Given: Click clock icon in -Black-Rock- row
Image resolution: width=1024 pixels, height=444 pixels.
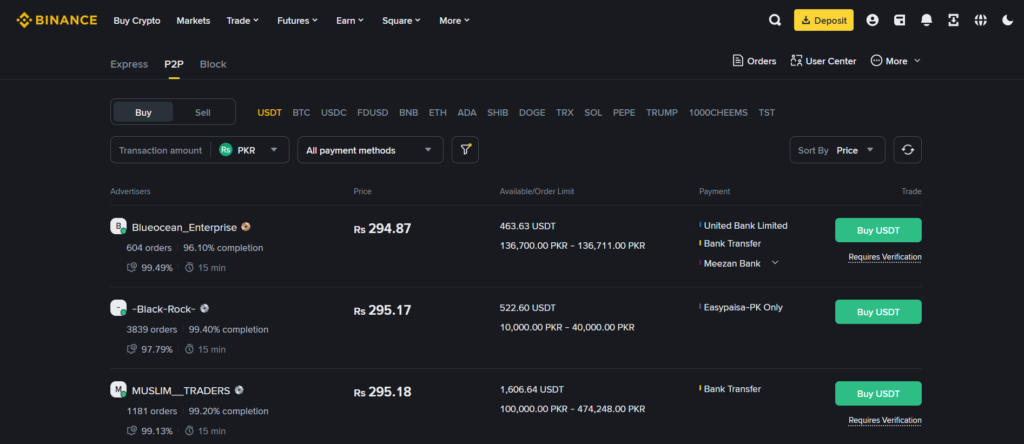Looking at the screenshot, I should [189, 349].
